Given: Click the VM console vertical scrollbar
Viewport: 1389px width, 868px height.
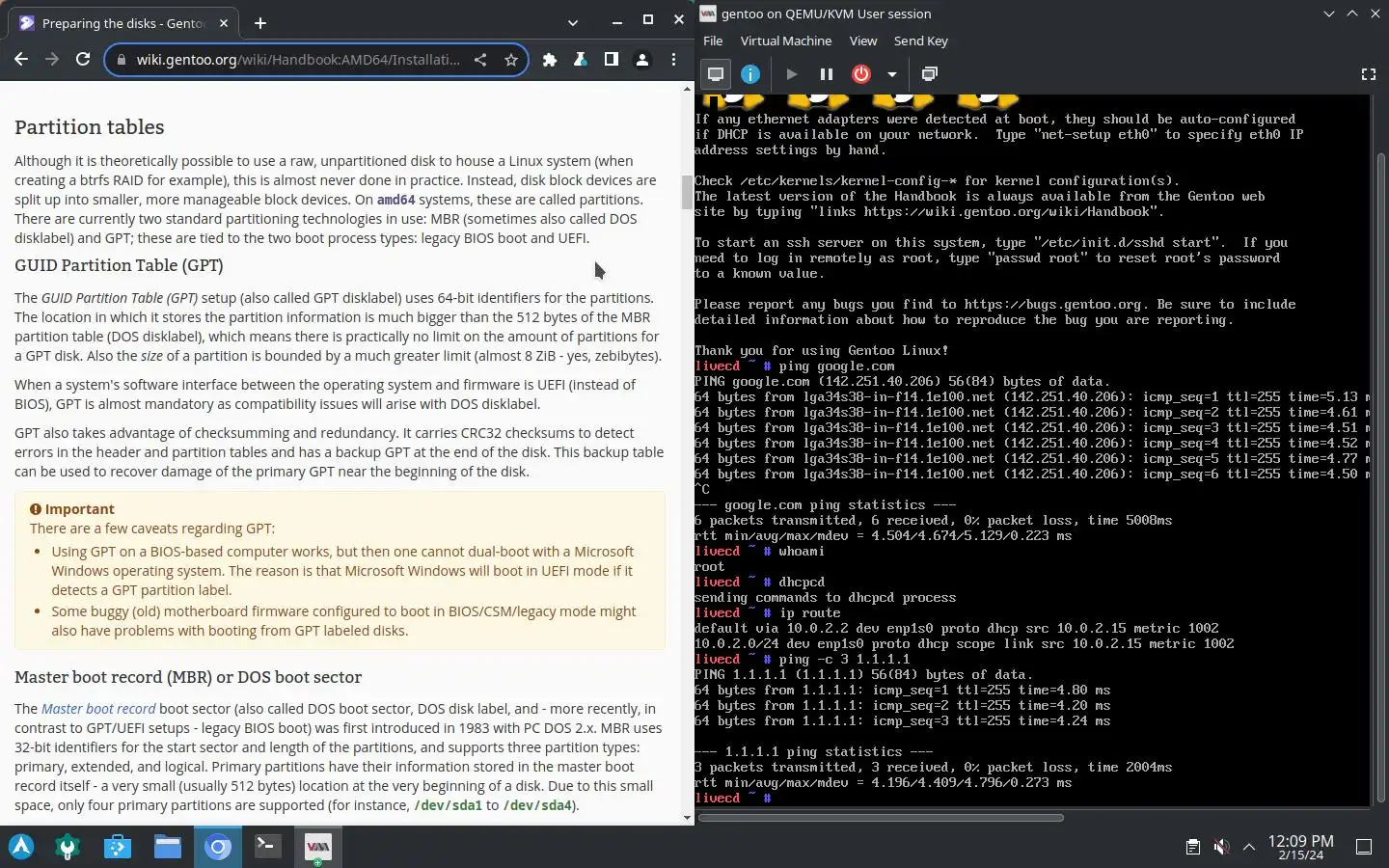Looking at the screenshot, I should coord(1381,477).
